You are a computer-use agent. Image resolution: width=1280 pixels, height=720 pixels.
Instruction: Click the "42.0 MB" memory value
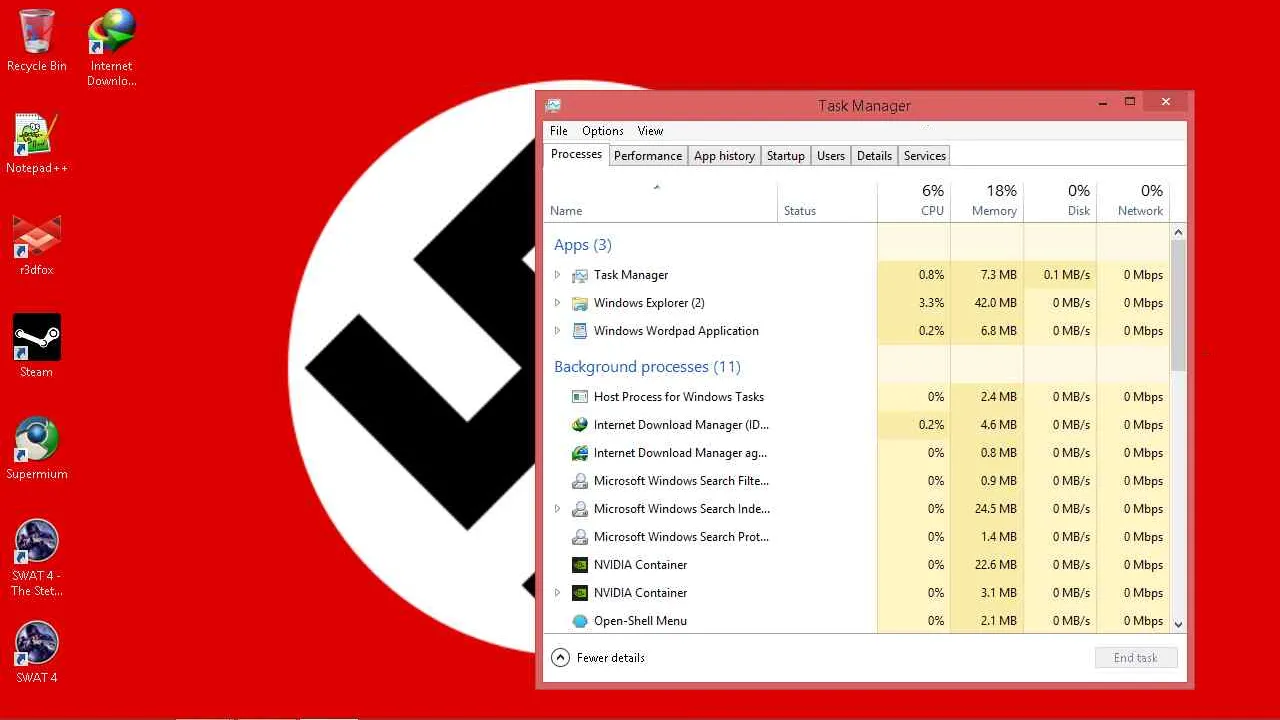point(995,303)
